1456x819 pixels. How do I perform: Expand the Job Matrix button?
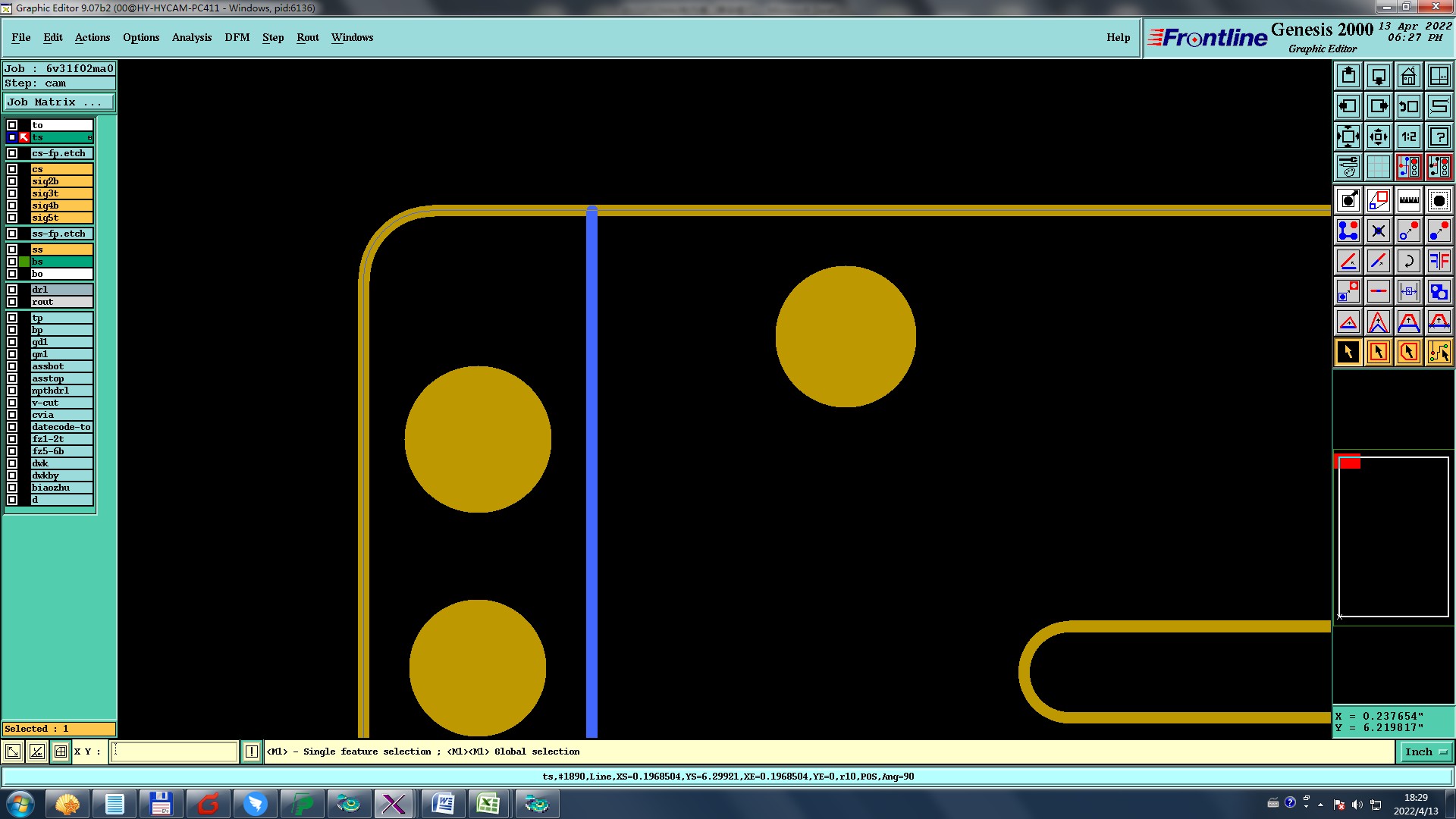coord(59,102)
